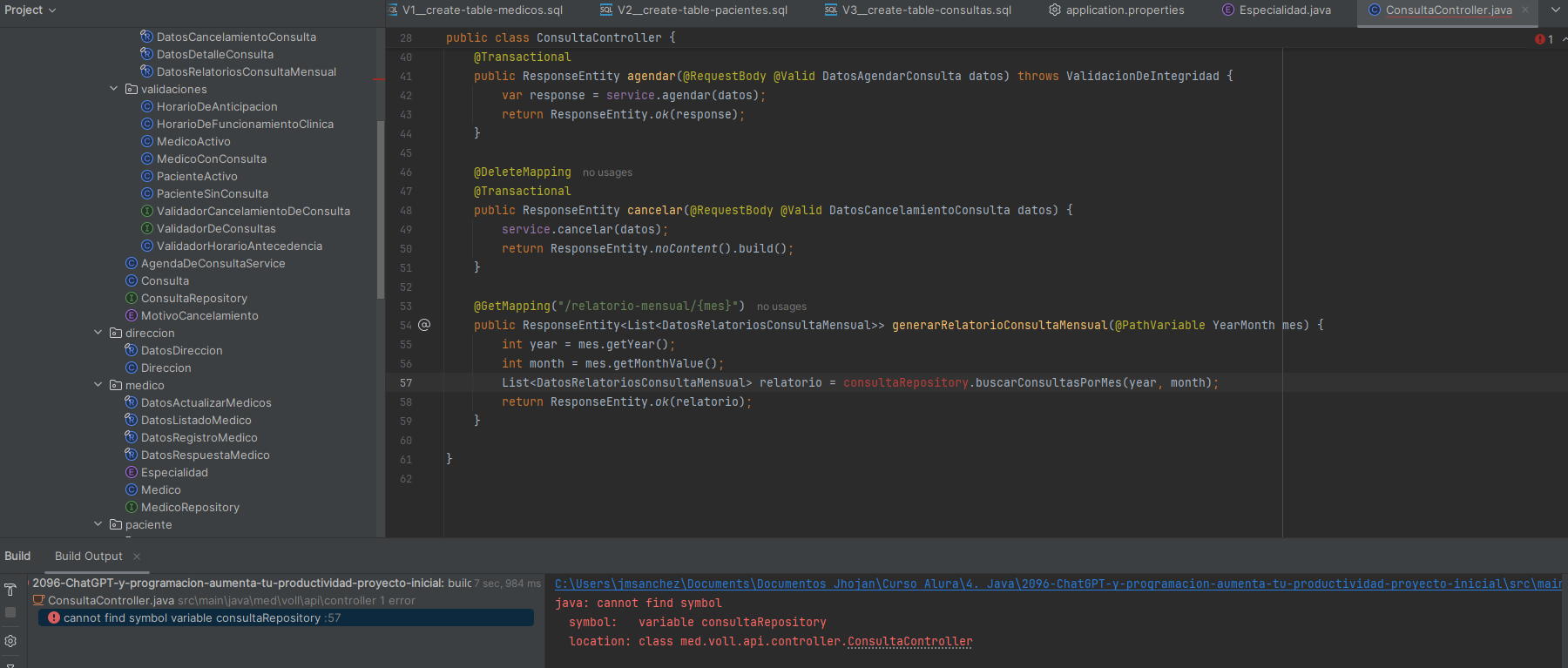
Task: Open DatosCancelamientoConsulta record file
Action: coord(236,37)
